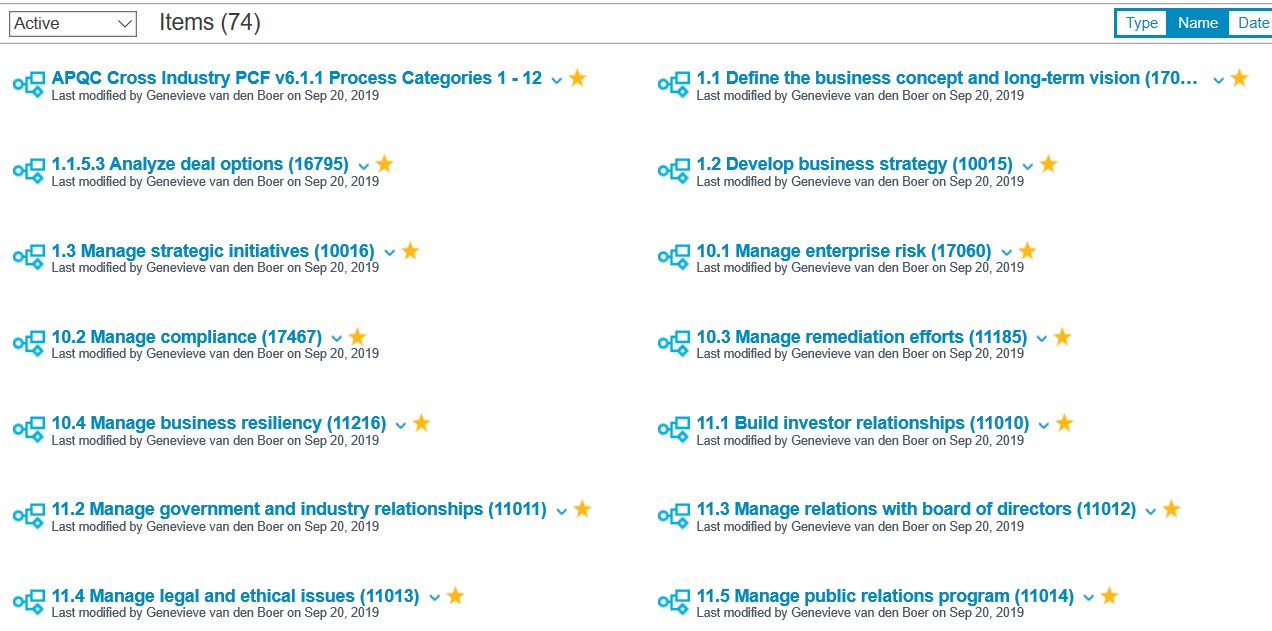Click process icon beside 11.5 Manage public relations program
The image size is (1272, 631).
(x=674, y=602)
